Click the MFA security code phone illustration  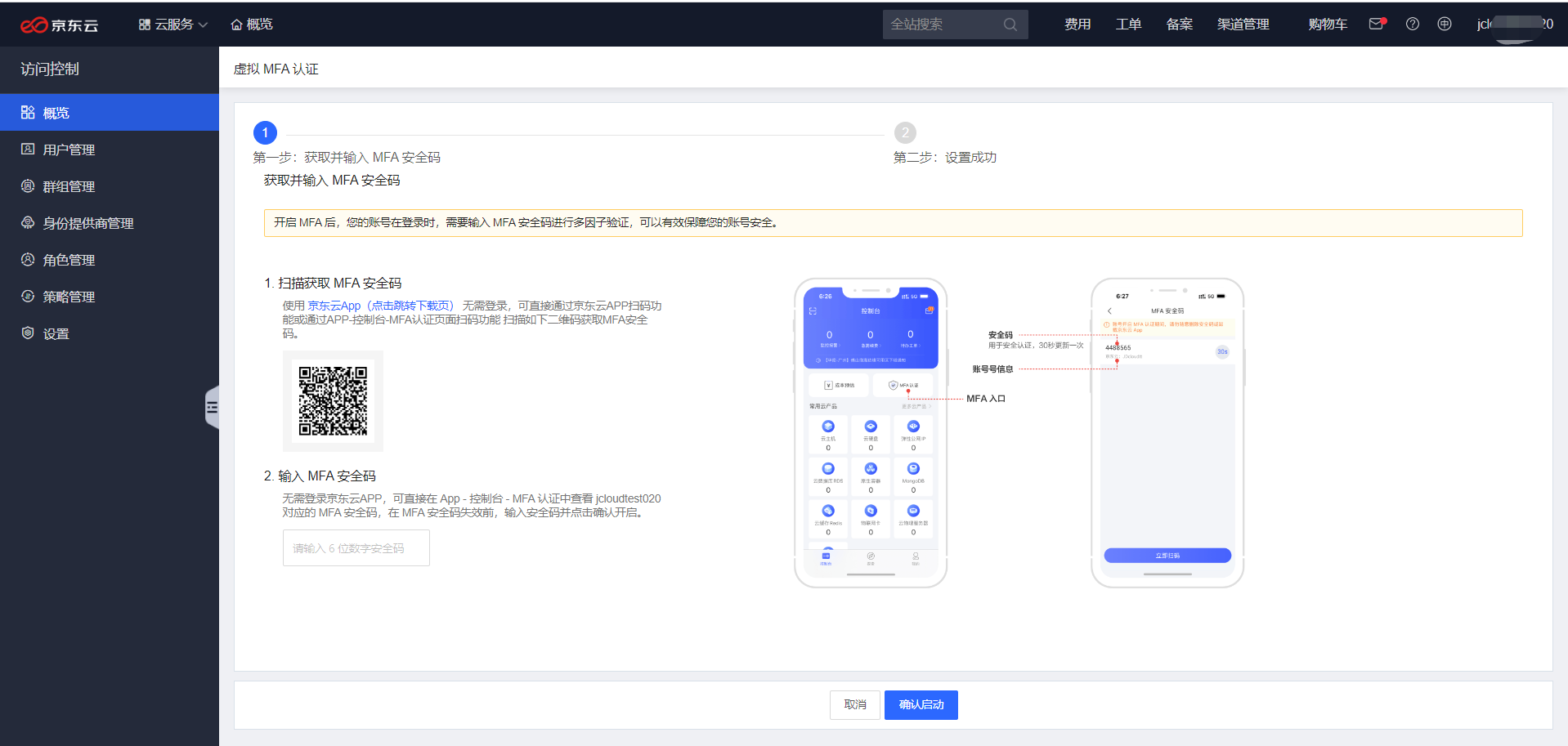click(1167, 432)
